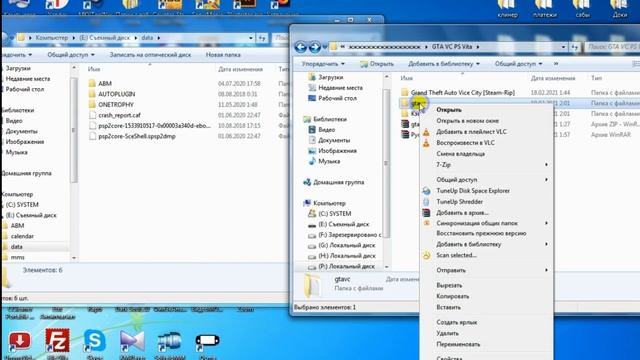Choose 'Вставить' in context menu

(x=449, y=307)
